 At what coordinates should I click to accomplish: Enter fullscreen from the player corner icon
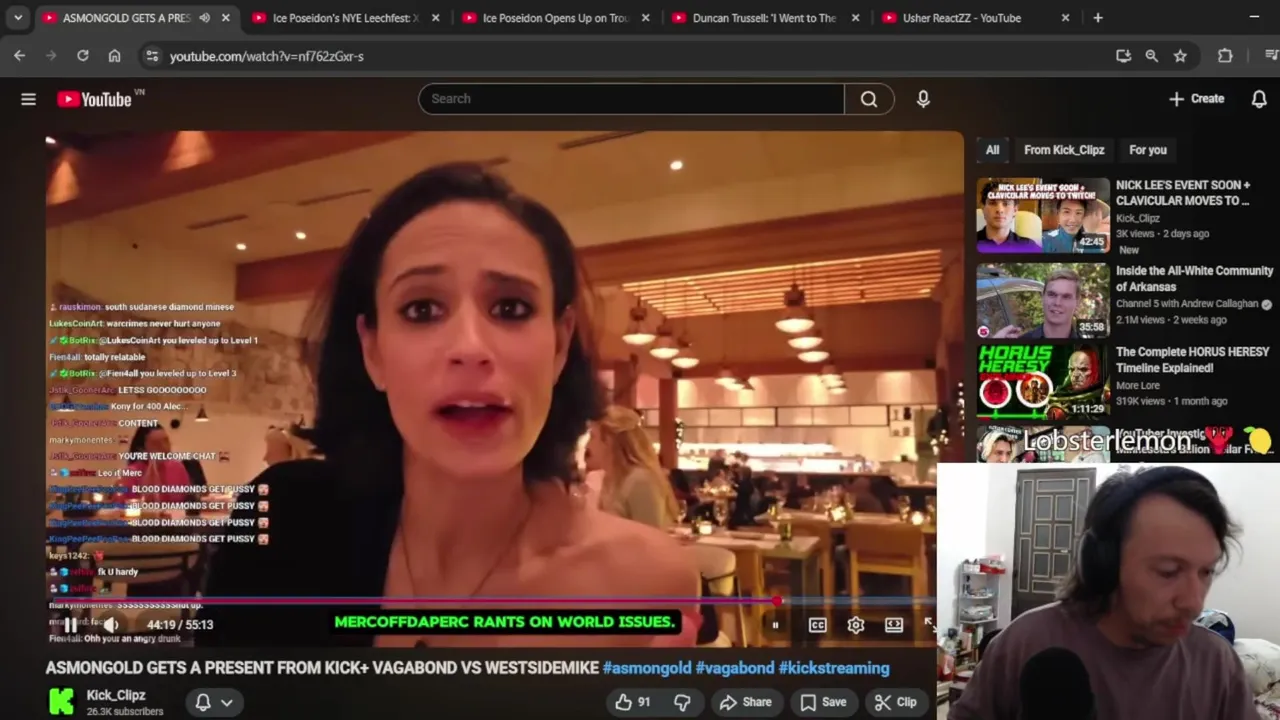[929, 625]
